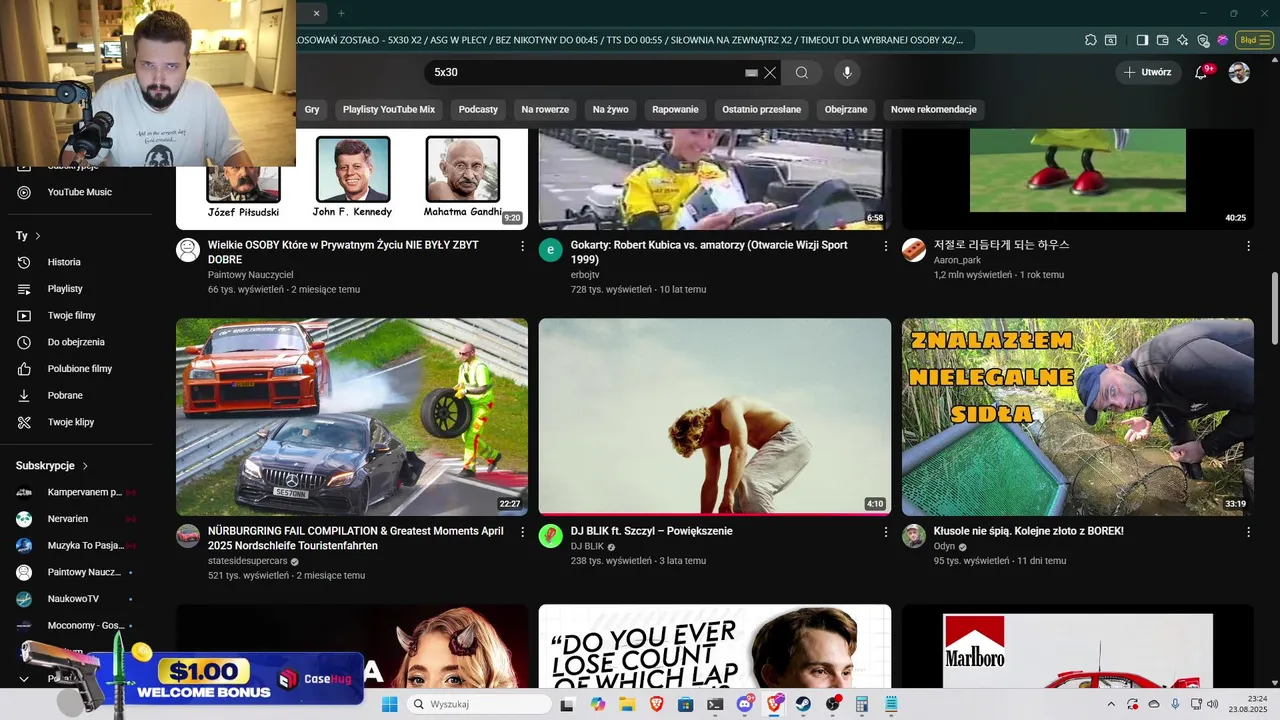Image resolution: width=1280 pixels, height=720 pixels.
Task: Open tab search icon in toolbar
Action: (1111, 40)
